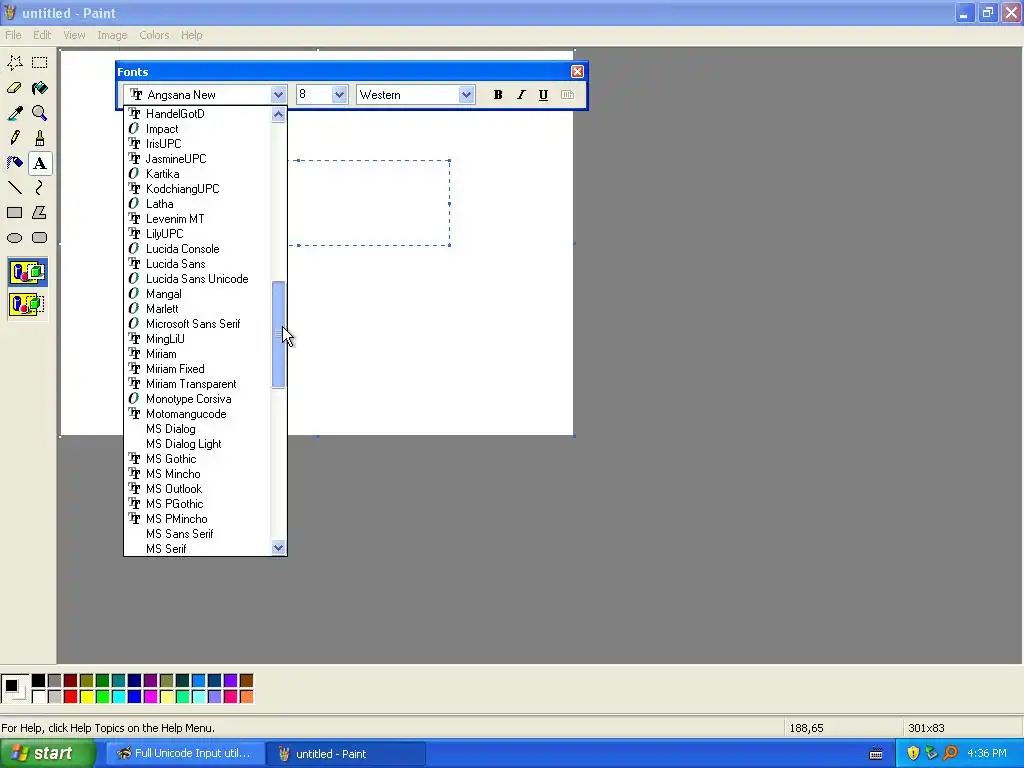This screenshot has height=768, width=1024.
Task: Select the Brush tool
Action: (x=40, y=138)
